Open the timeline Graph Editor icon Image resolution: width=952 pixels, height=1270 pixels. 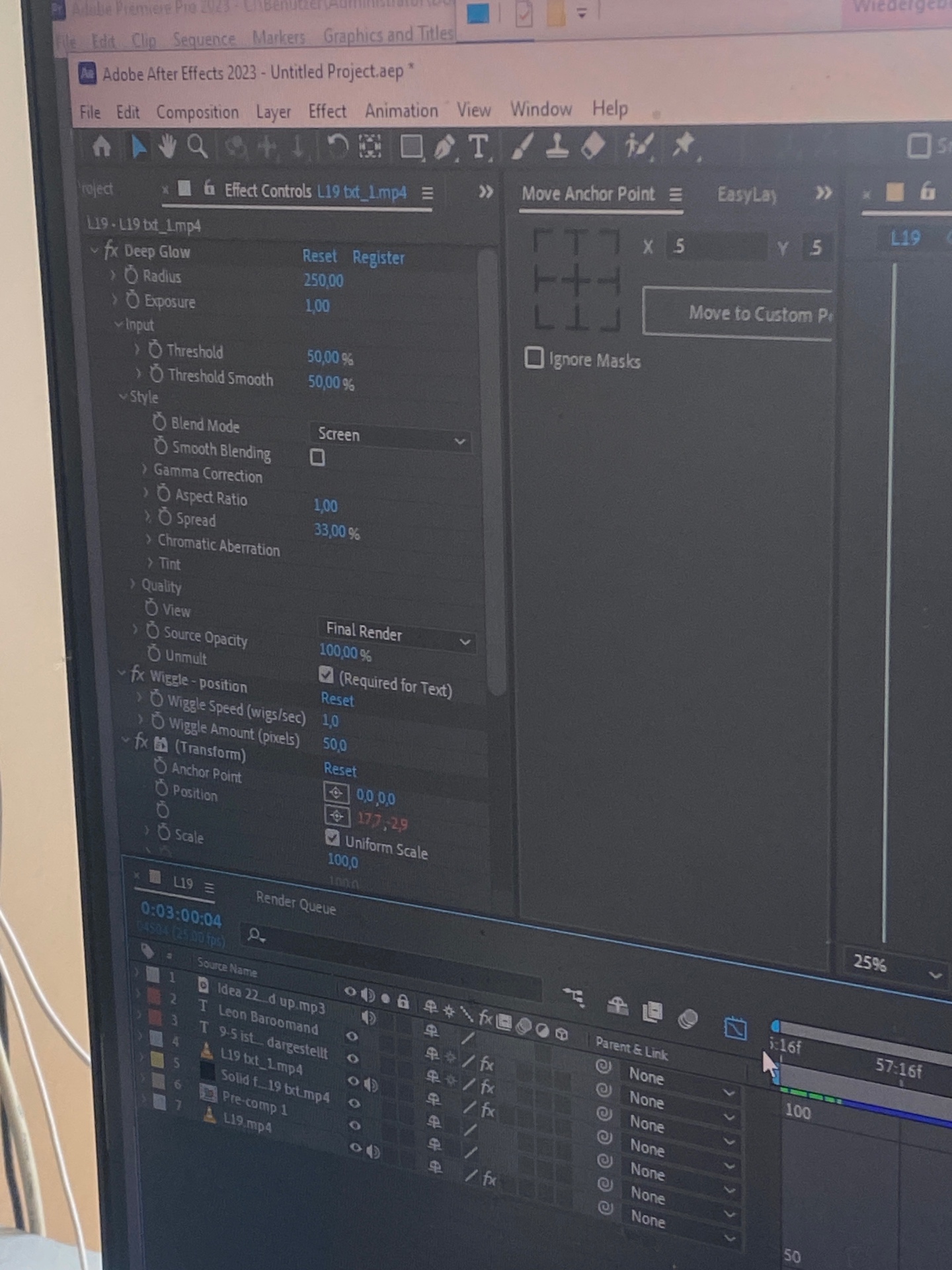pos(735,1028)
